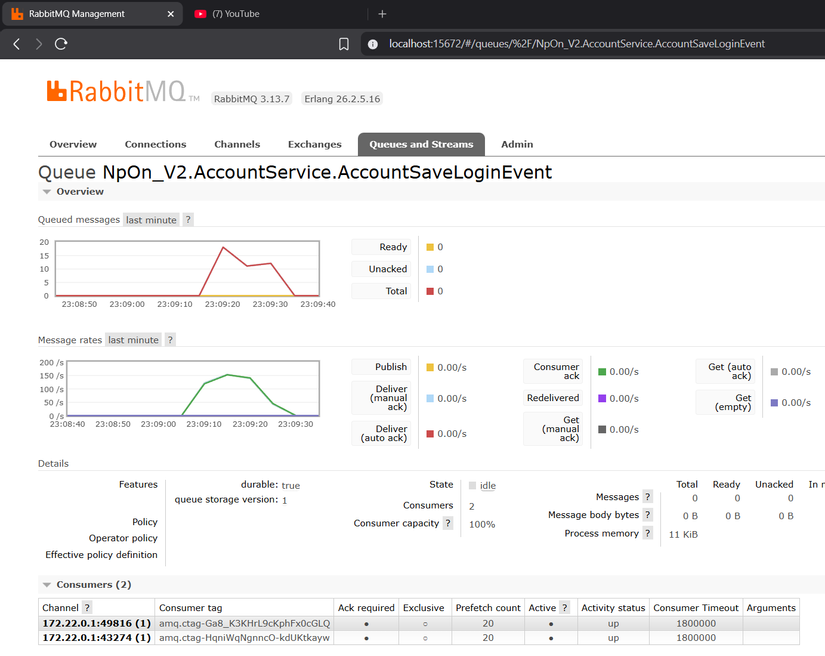Open help next to Channel column header
The image size is (825, 656).
point(87,608)
